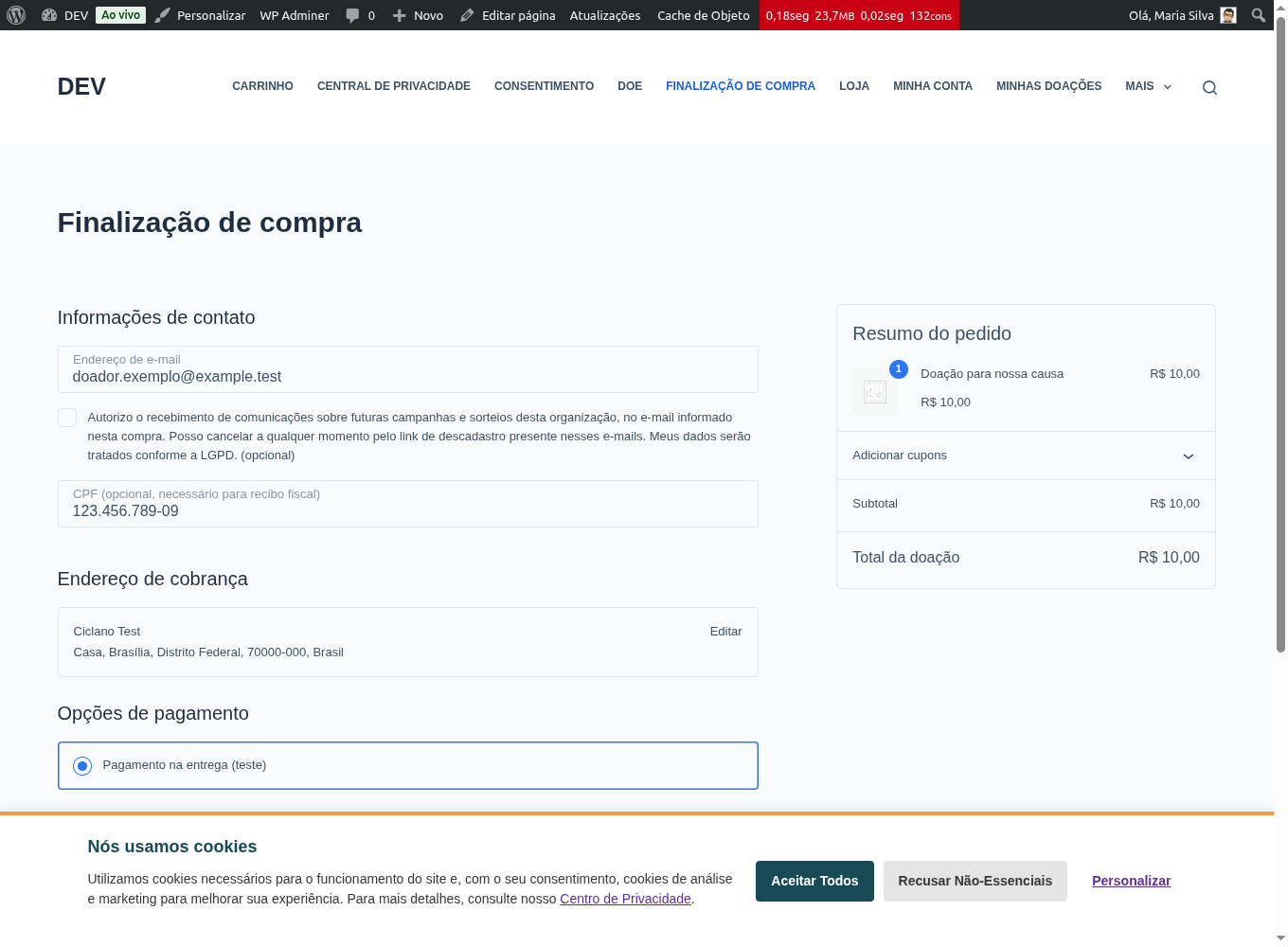Viewport: 1288px width, 947px height.
Task: Open Atualizações in admin bar
Action: pyautogui.click(x=605, y=15)
